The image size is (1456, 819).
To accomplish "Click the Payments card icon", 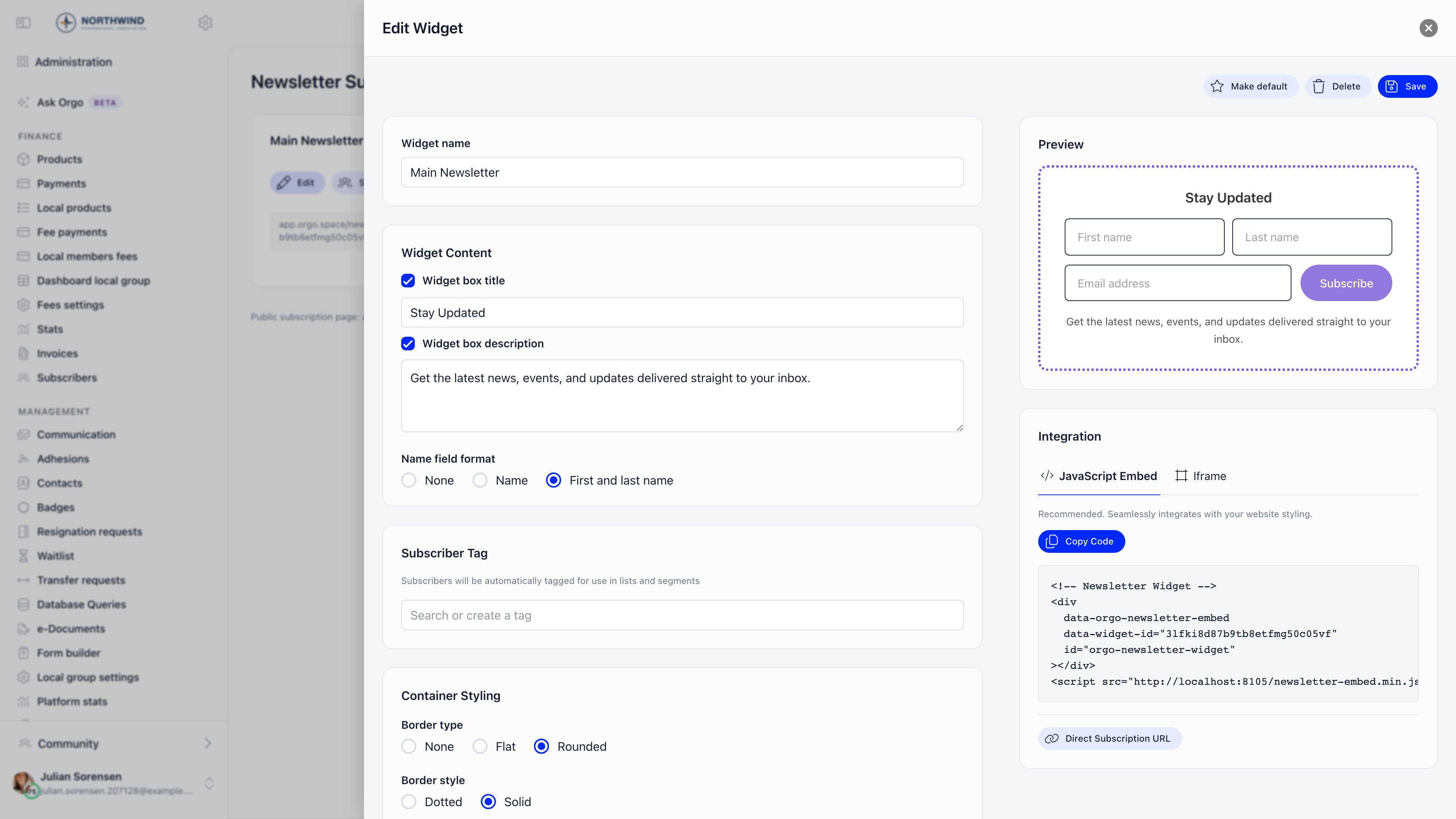I will click(23, 184).
